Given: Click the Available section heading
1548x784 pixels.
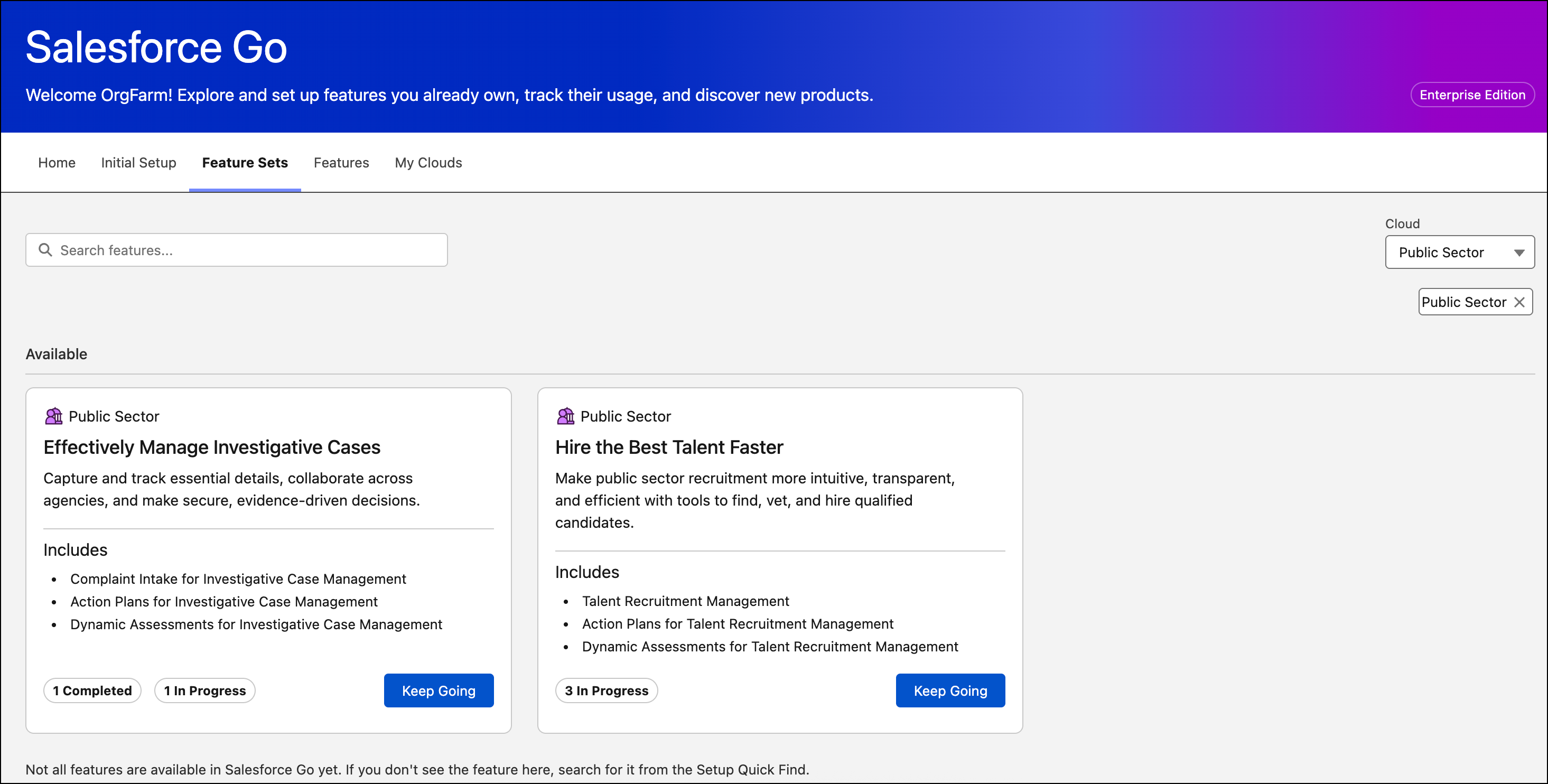Looking at the screenshot, I should click(x=57, y=354).
